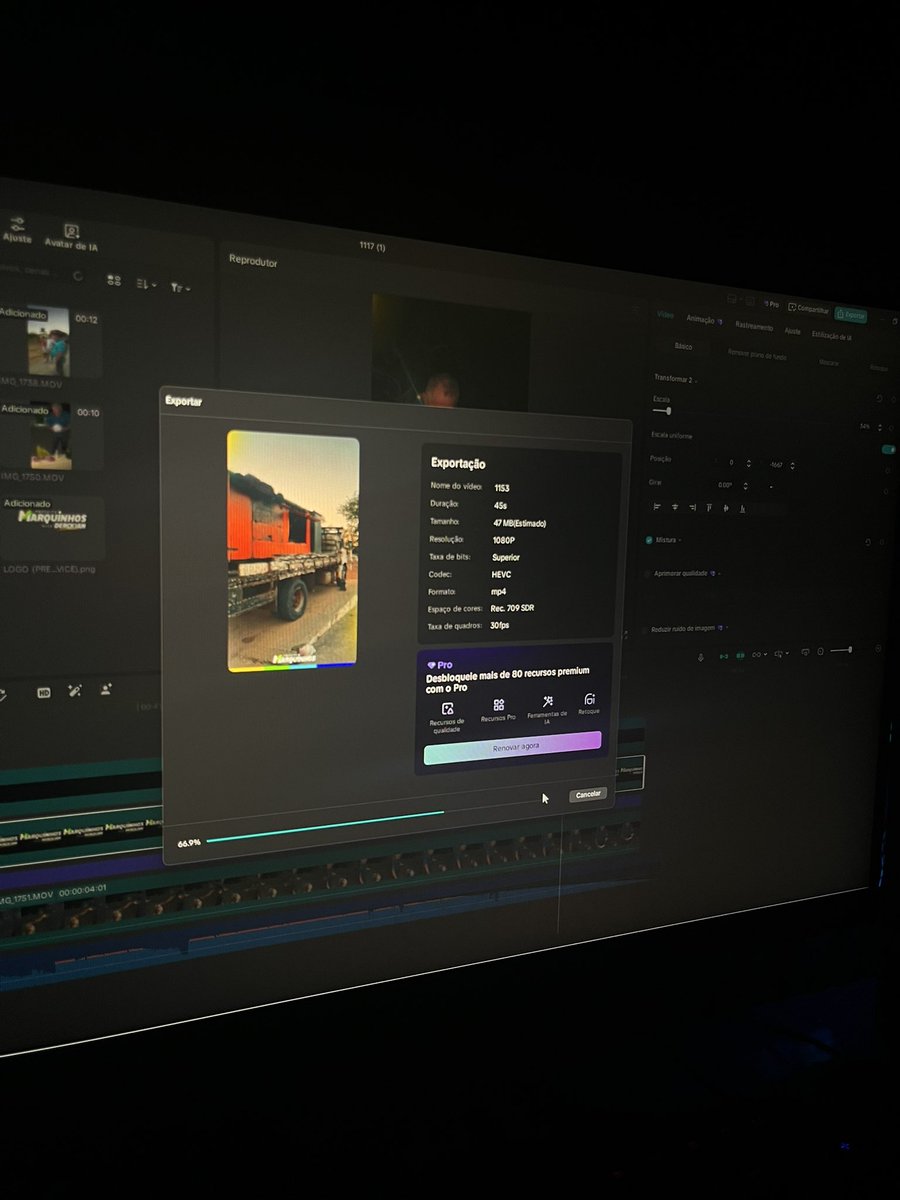Open the media filter dropdown
This screenshot has width=900, height=1200.
click(x=179, y=287)
